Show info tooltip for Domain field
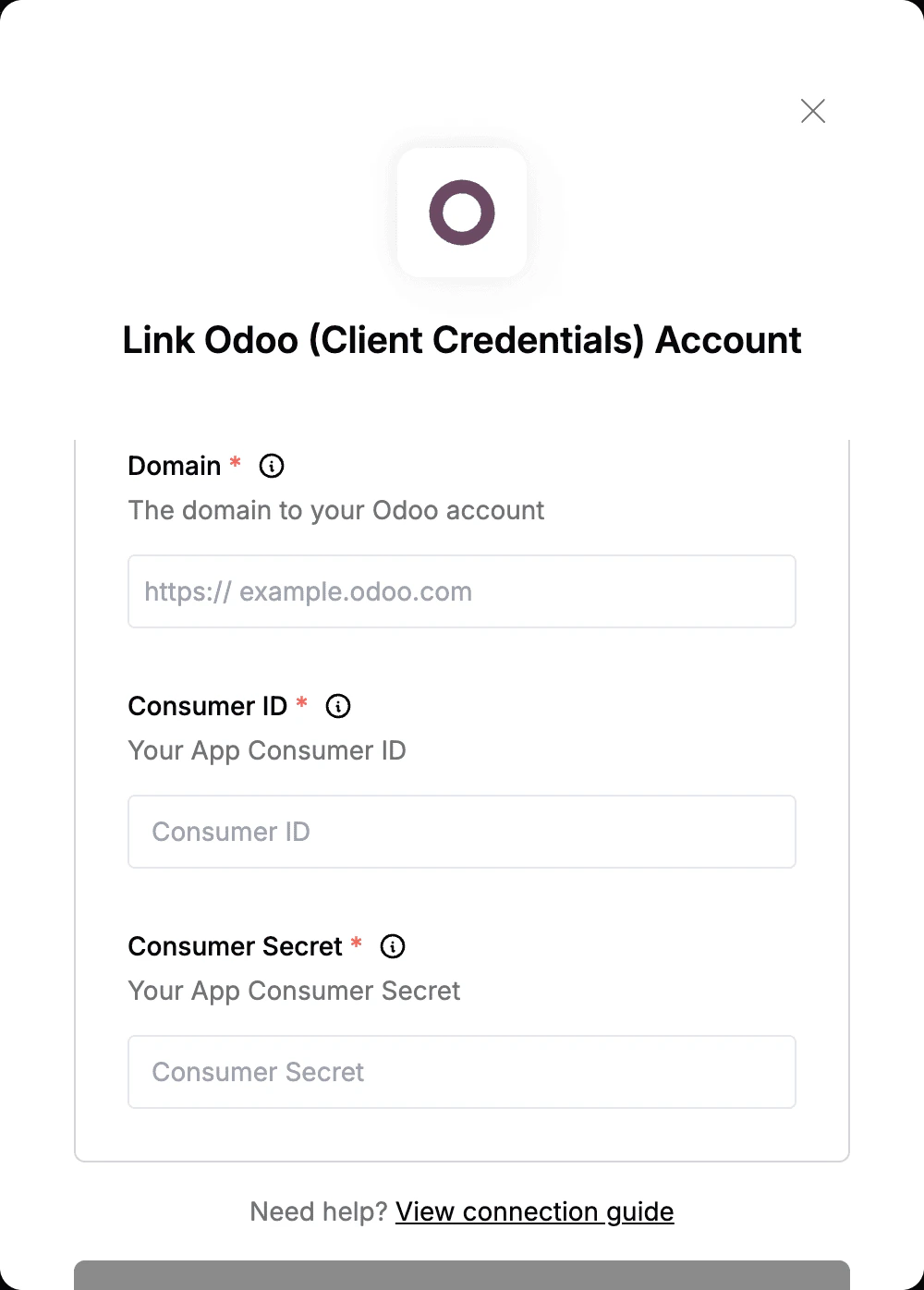Viewport: 924px width, 1290px height. pyautogui.click(x=272, y=466)
